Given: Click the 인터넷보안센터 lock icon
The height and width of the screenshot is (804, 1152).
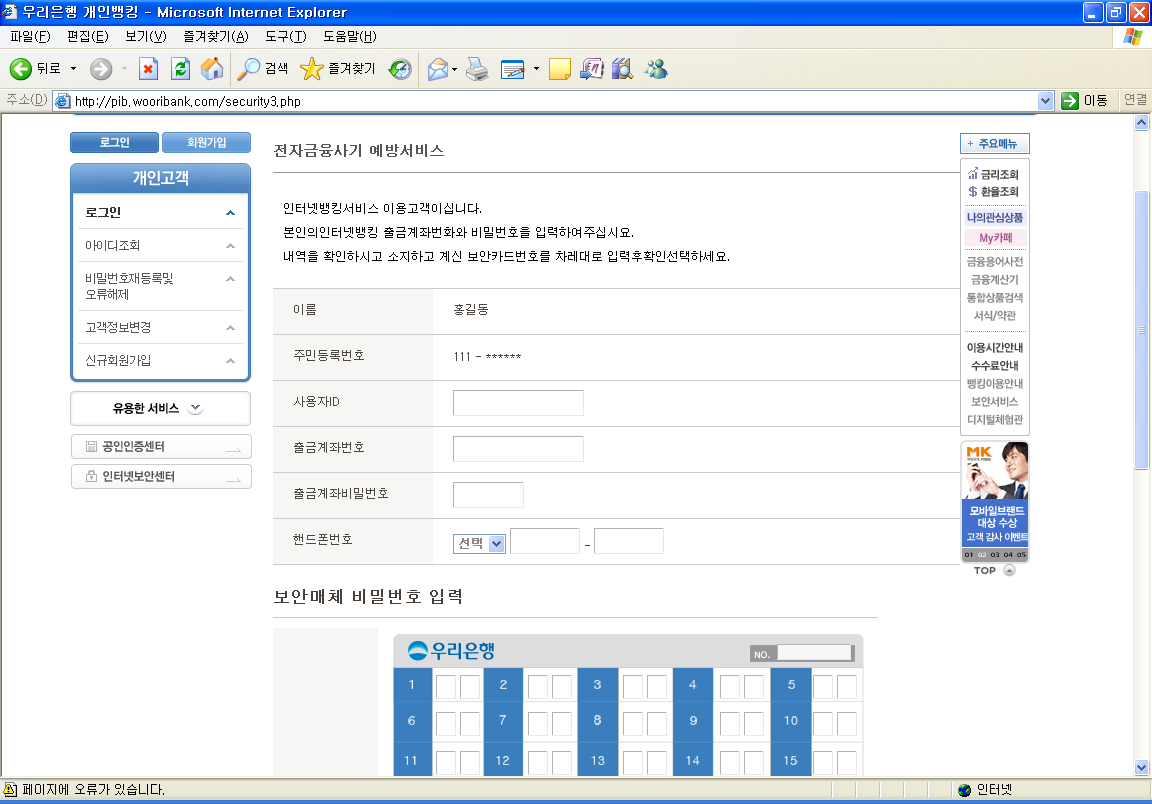Looking at the screenshot, I should pos(91,476).
